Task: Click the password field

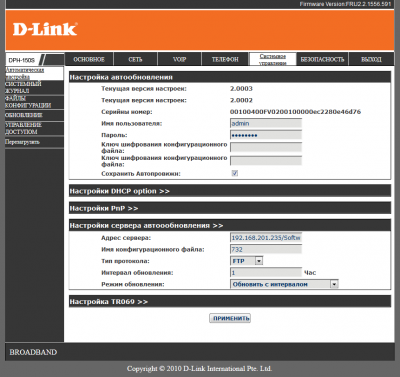Action: (266, 135)
